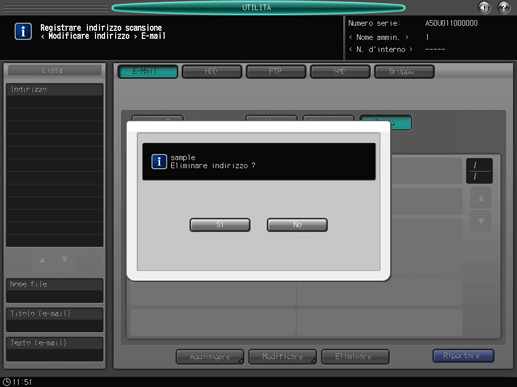Switch to the HDD tab
Image resolution: width=517 pixels, height=387 pixels.
coord(212,71)
